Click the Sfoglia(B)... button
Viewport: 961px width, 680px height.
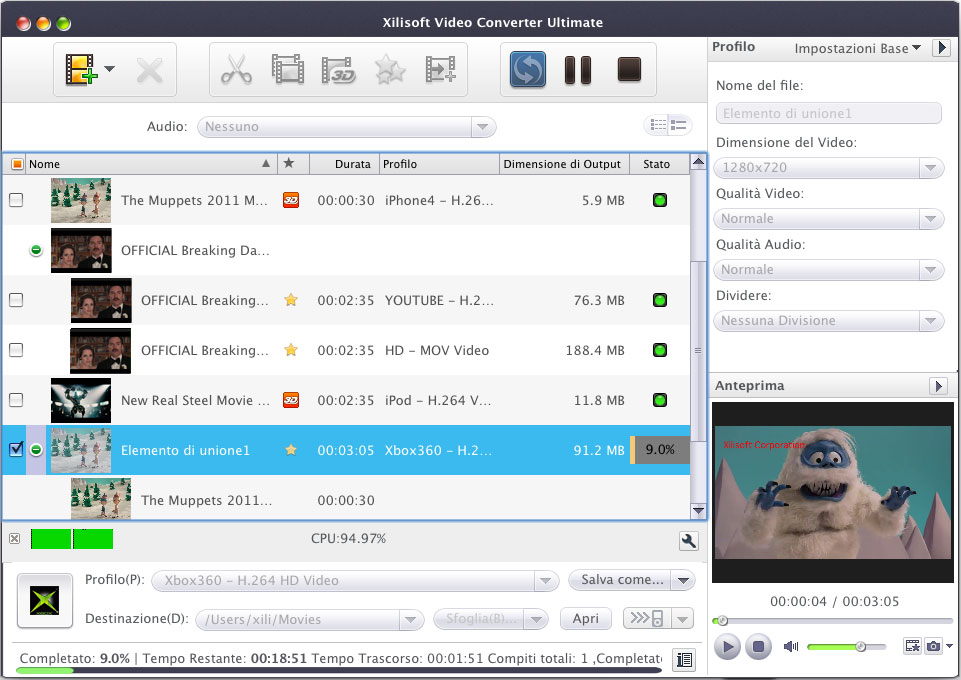pos(479,619)
